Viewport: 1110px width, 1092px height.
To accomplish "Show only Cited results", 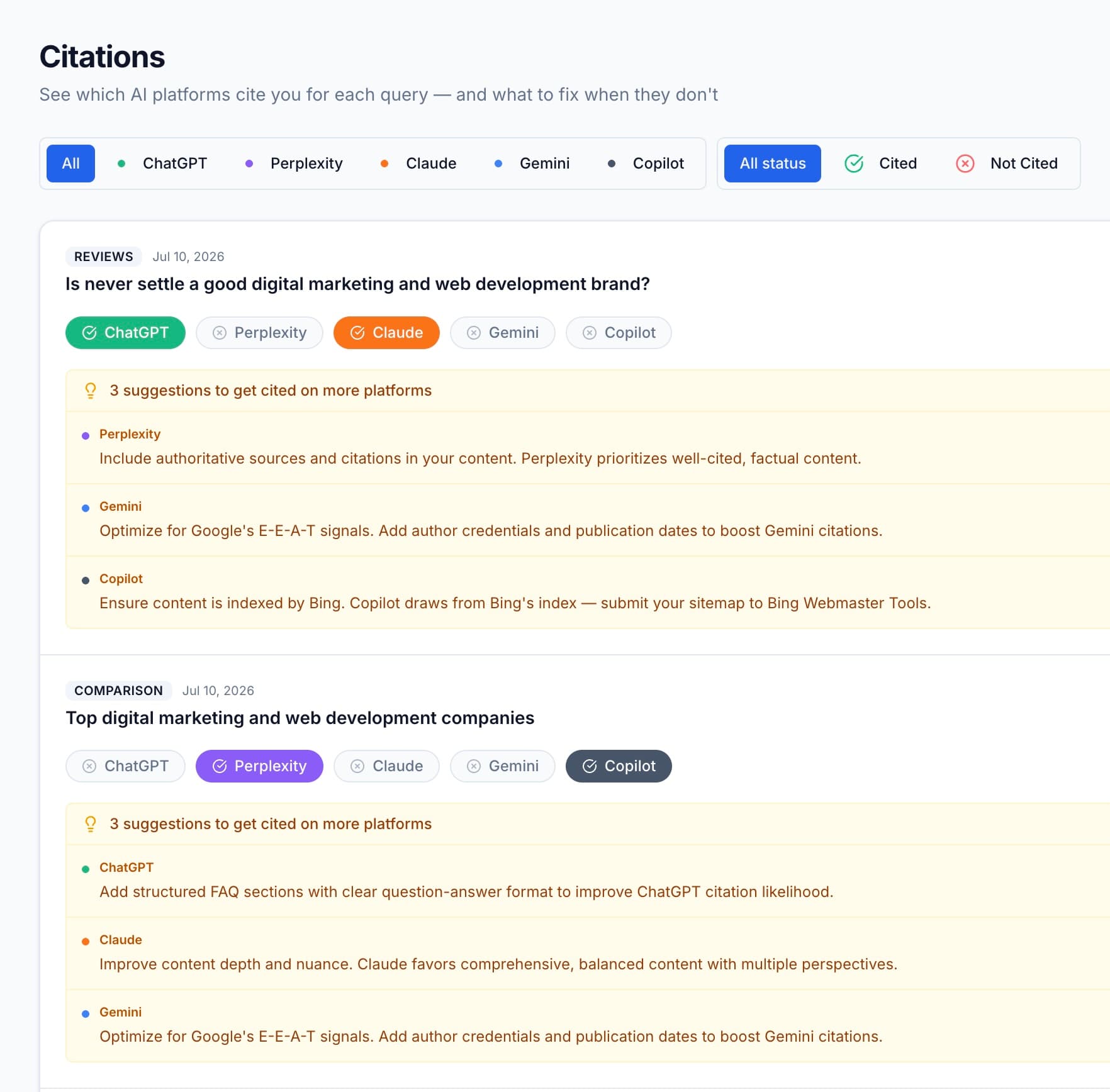I will [881, 164].
